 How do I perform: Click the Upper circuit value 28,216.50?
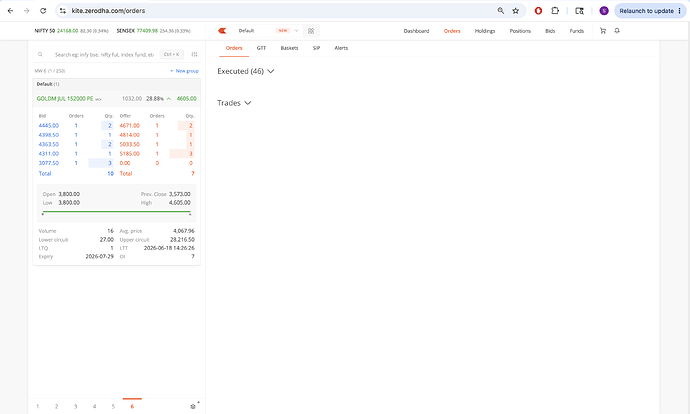(182, 240)
